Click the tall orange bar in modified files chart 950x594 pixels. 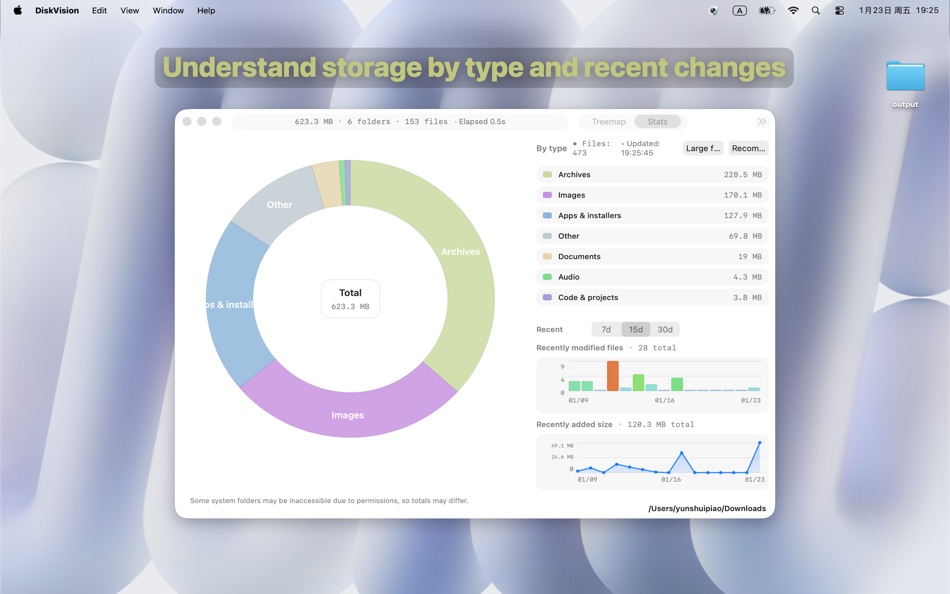click(613, 377)
